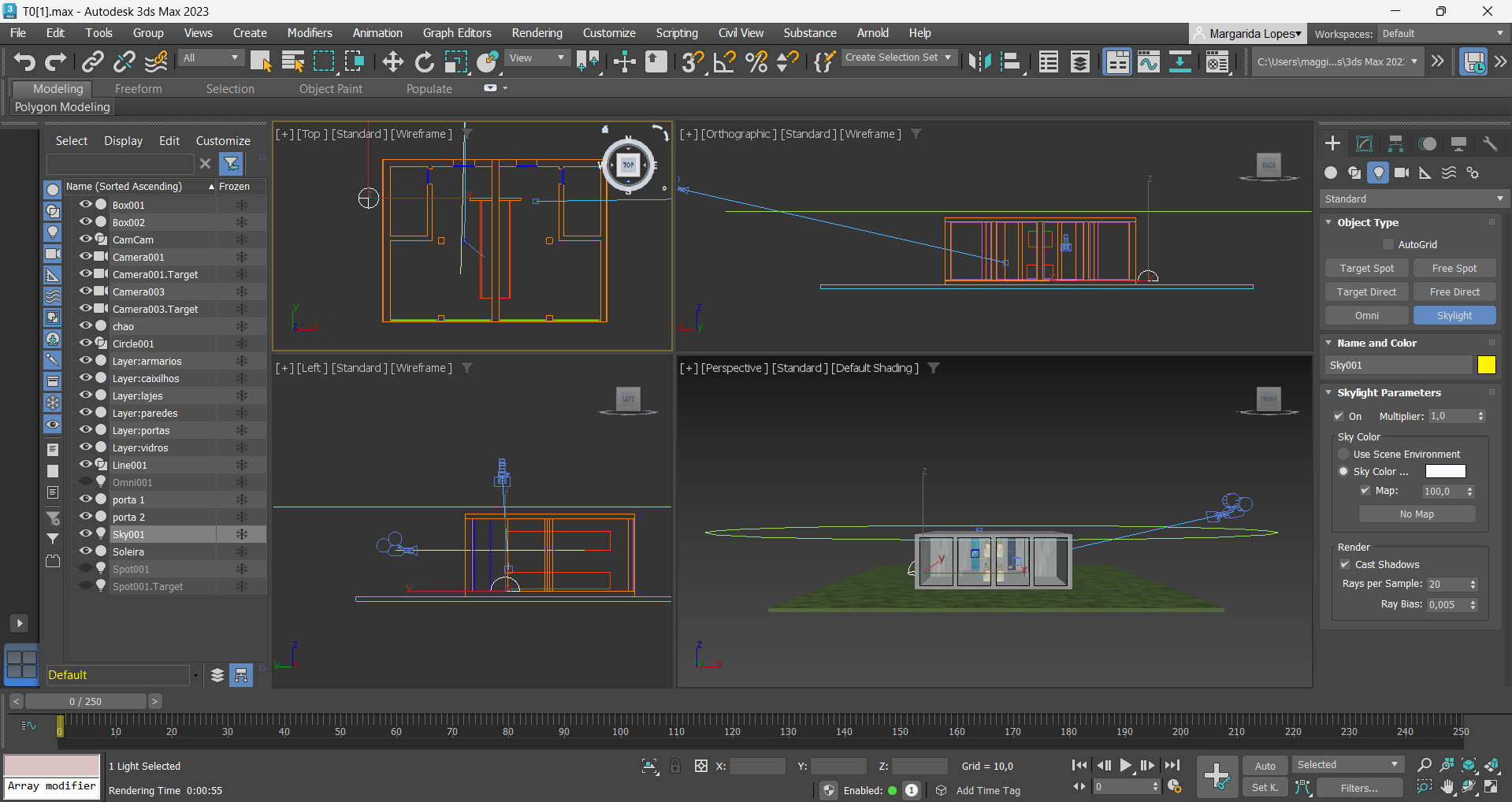
Task: Select the Use Scene Environment radio option
Action: click(1344, 454)
